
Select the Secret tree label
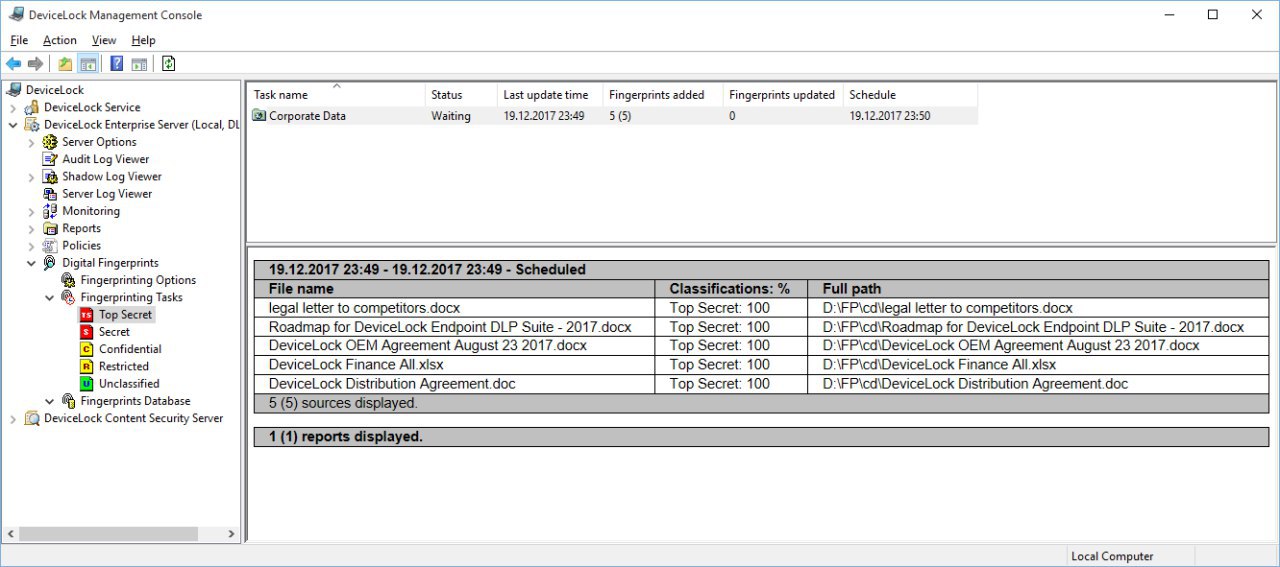pos(114,332)
